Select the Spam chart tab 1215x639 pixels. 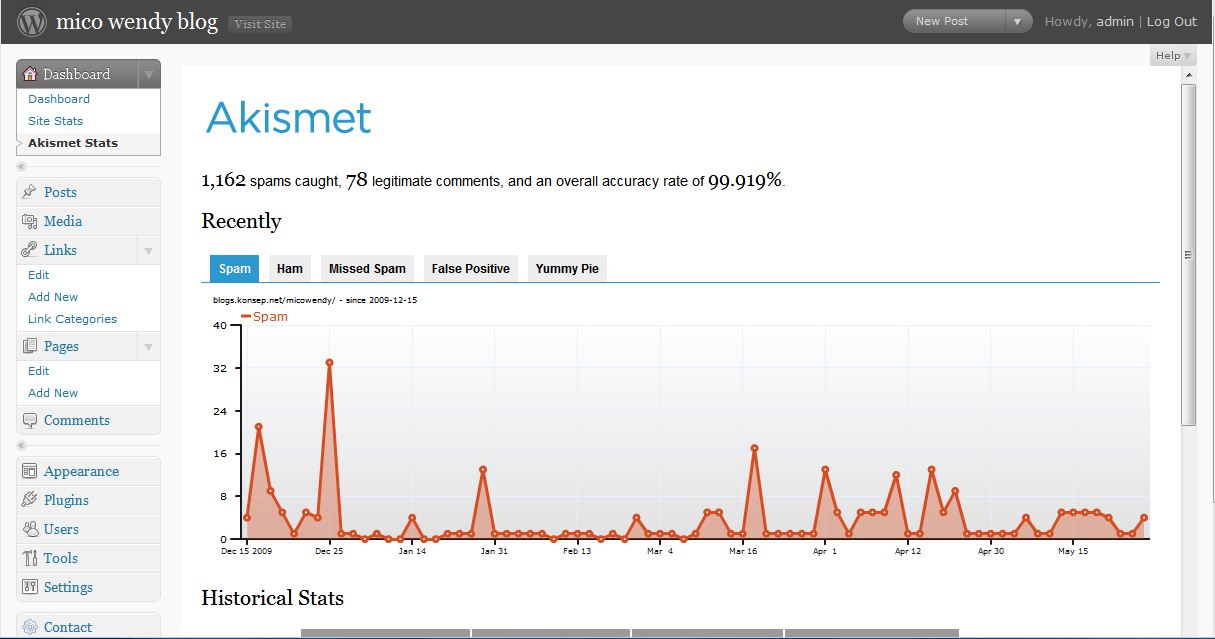[235, 268]
